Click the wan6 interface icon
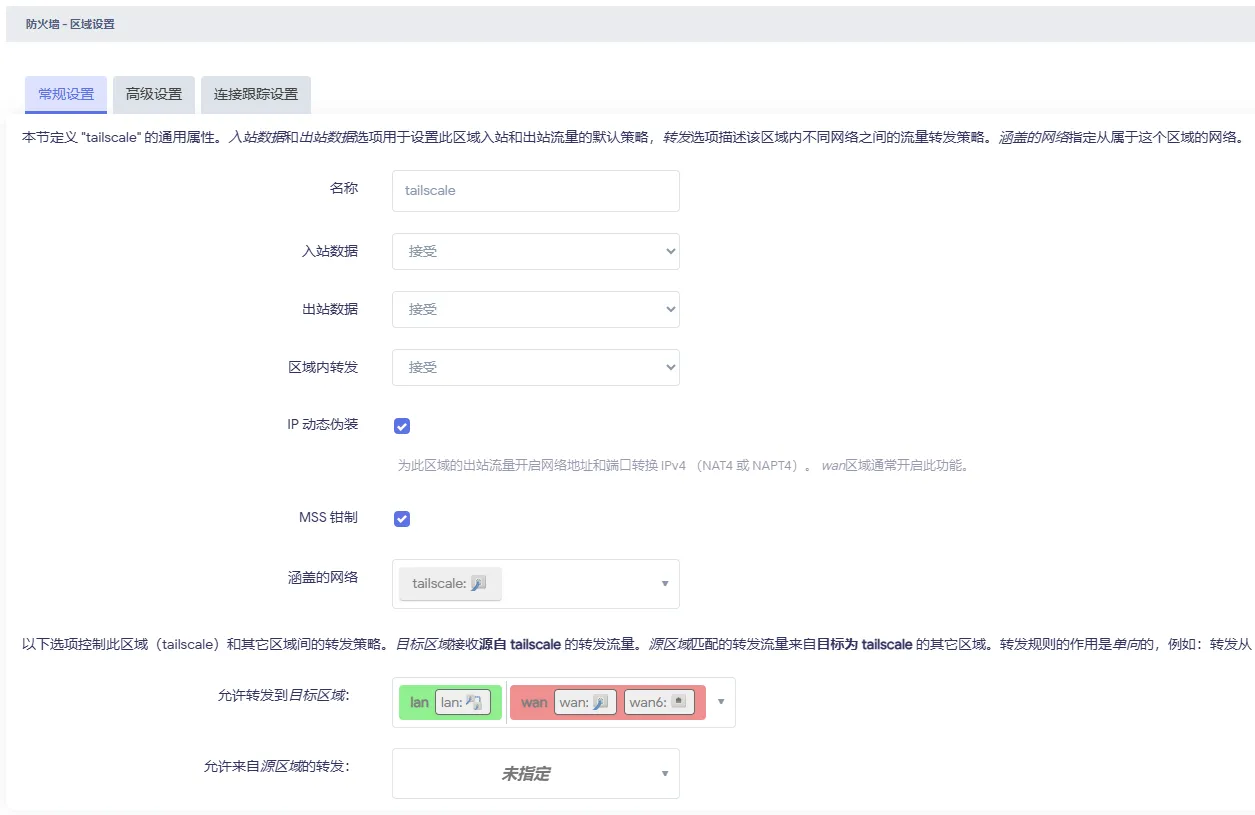The image size is (1255, 815). click(x=678, y=702)
